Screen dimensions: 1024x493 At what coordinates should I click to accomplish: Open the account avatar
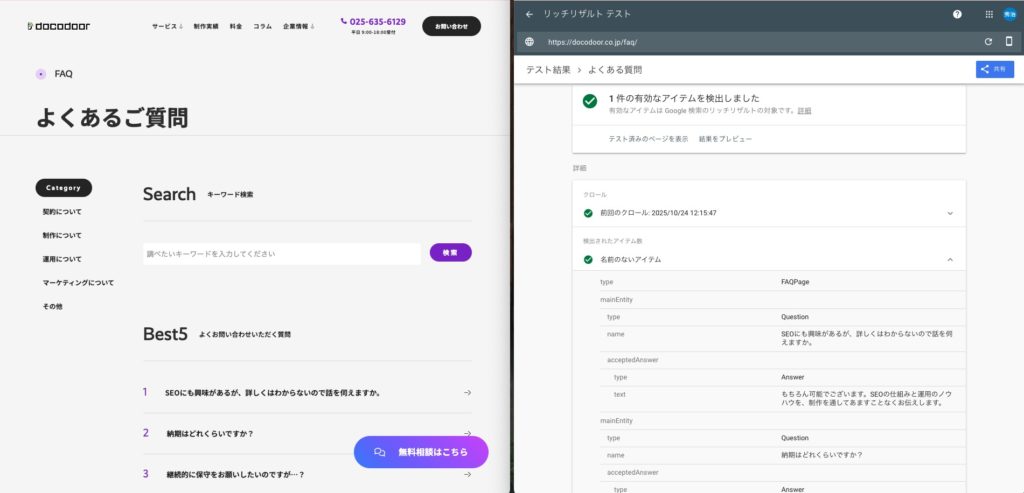tap(1010, 14)
